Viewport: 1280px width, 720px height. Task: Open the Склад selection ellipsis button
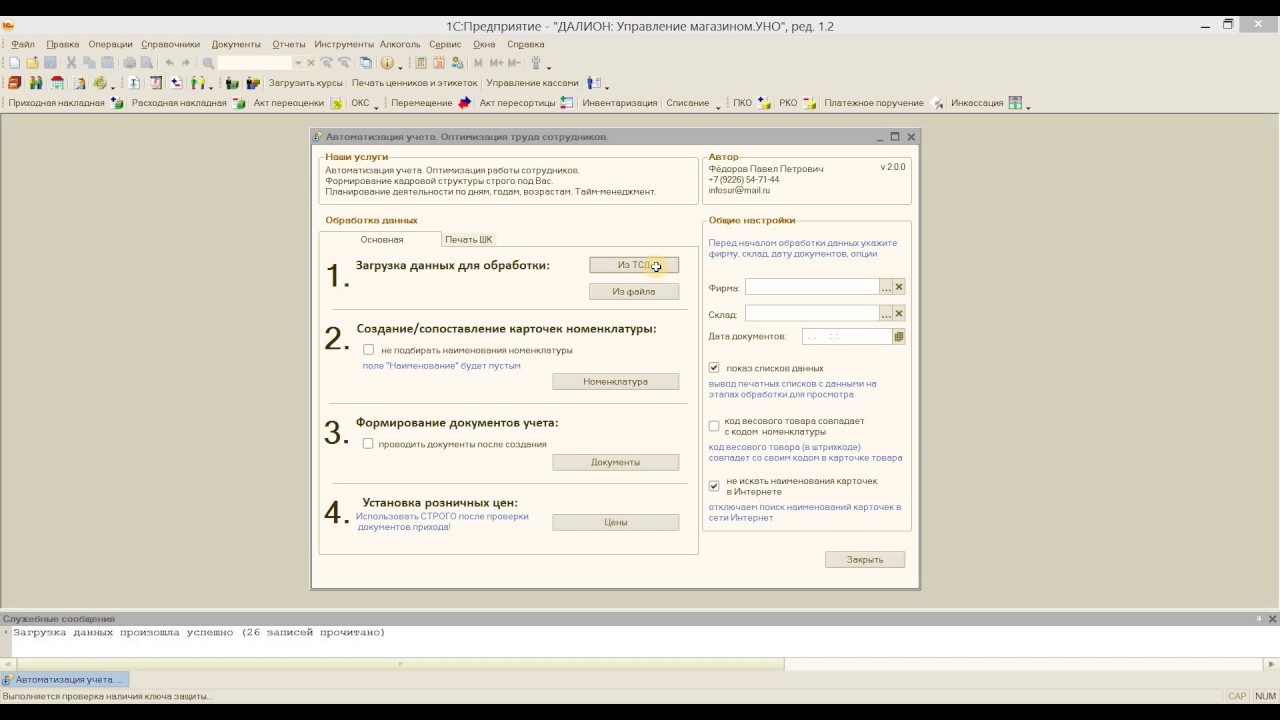click(x=886, y=314)
